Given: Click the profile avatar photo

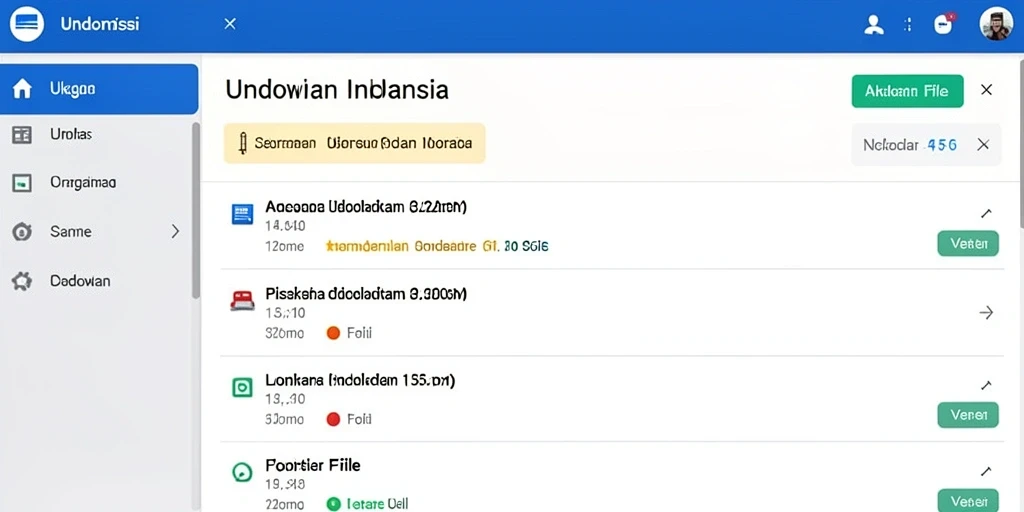Looking at the screenshot, I should 996,24.
